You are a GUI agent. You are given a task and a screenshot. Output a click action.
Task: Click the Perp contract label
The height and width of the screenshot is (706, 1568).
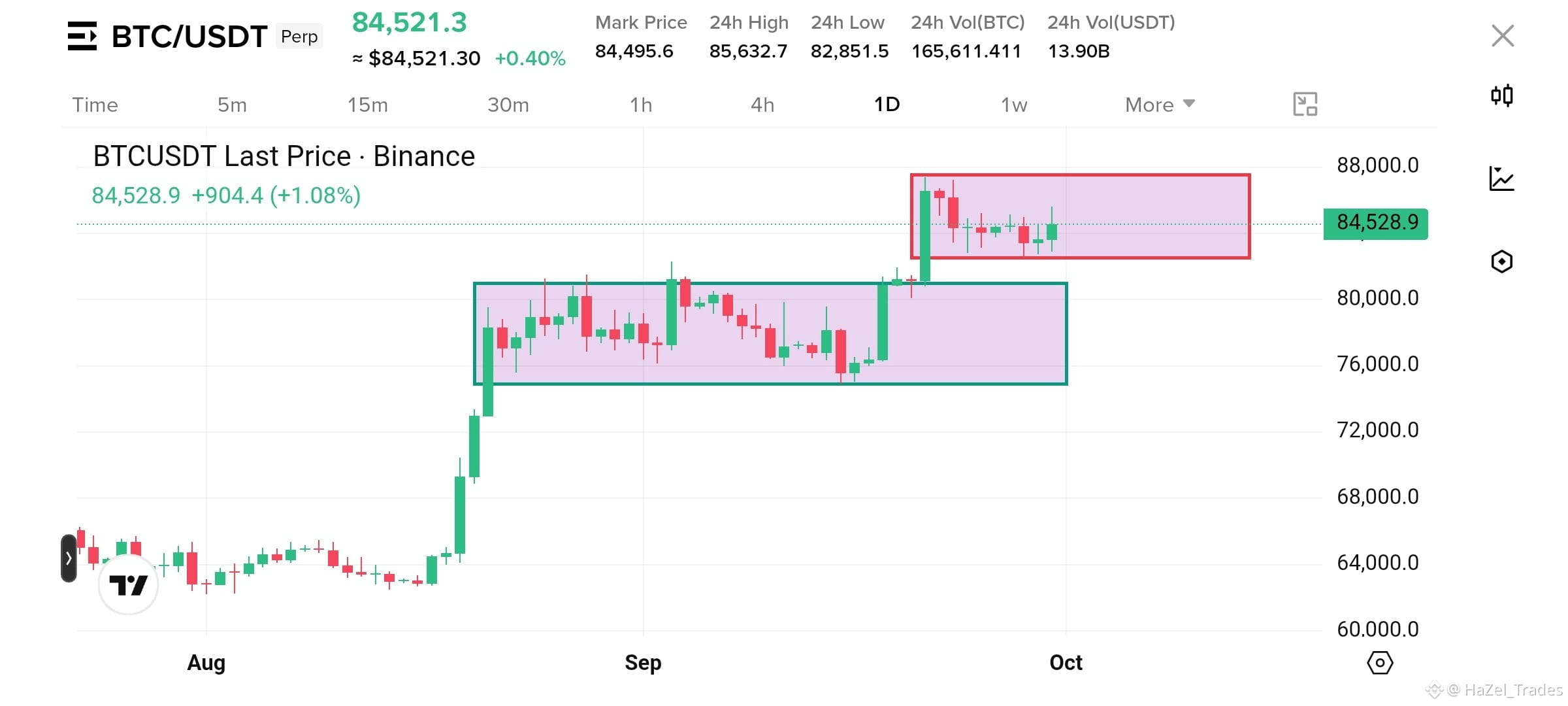(x=299, y=37)
